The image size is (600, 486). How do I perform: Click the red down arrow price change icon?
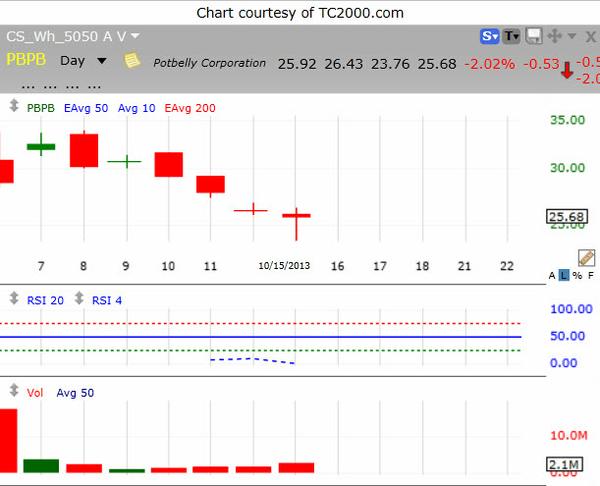[x=567, y=70]
